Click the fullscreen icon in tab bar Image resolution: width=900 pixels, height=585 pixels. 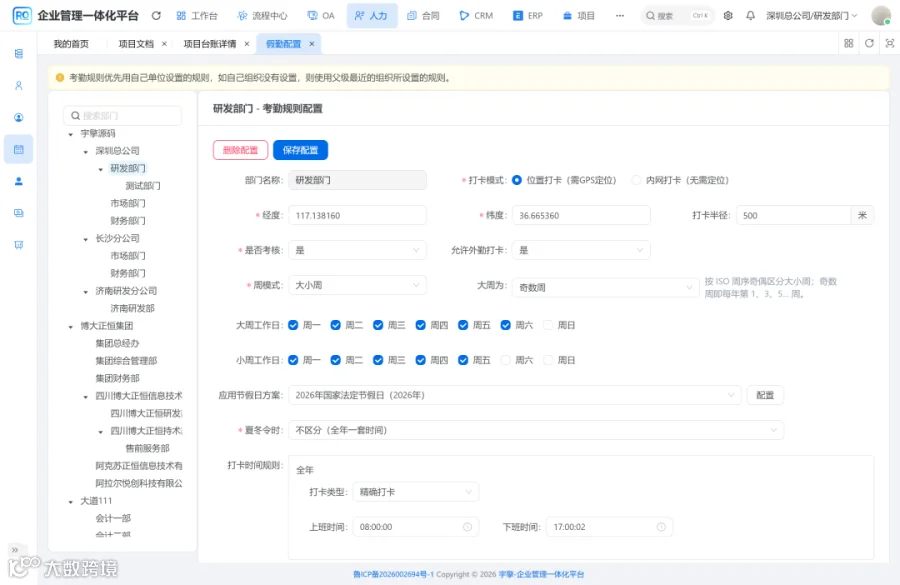(890, 43)
